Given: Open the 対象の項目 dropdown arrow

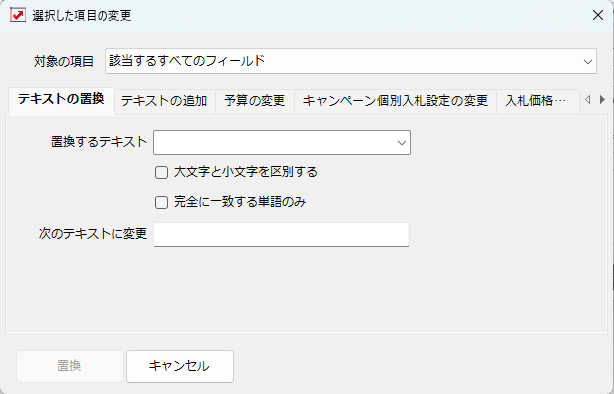Looking at the screenshot, I should click(587, 61).
